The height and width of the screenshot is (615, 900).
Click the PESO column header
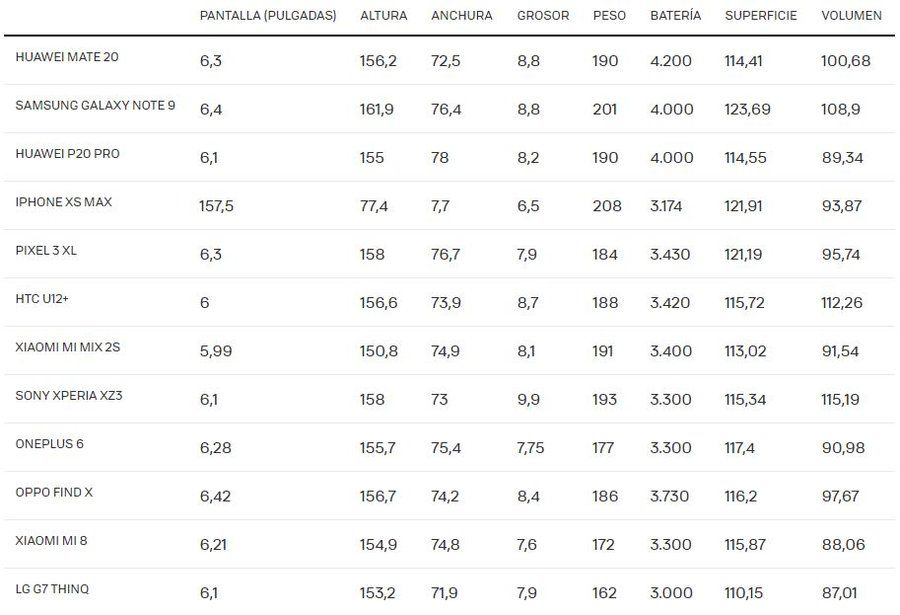(609, 16)
